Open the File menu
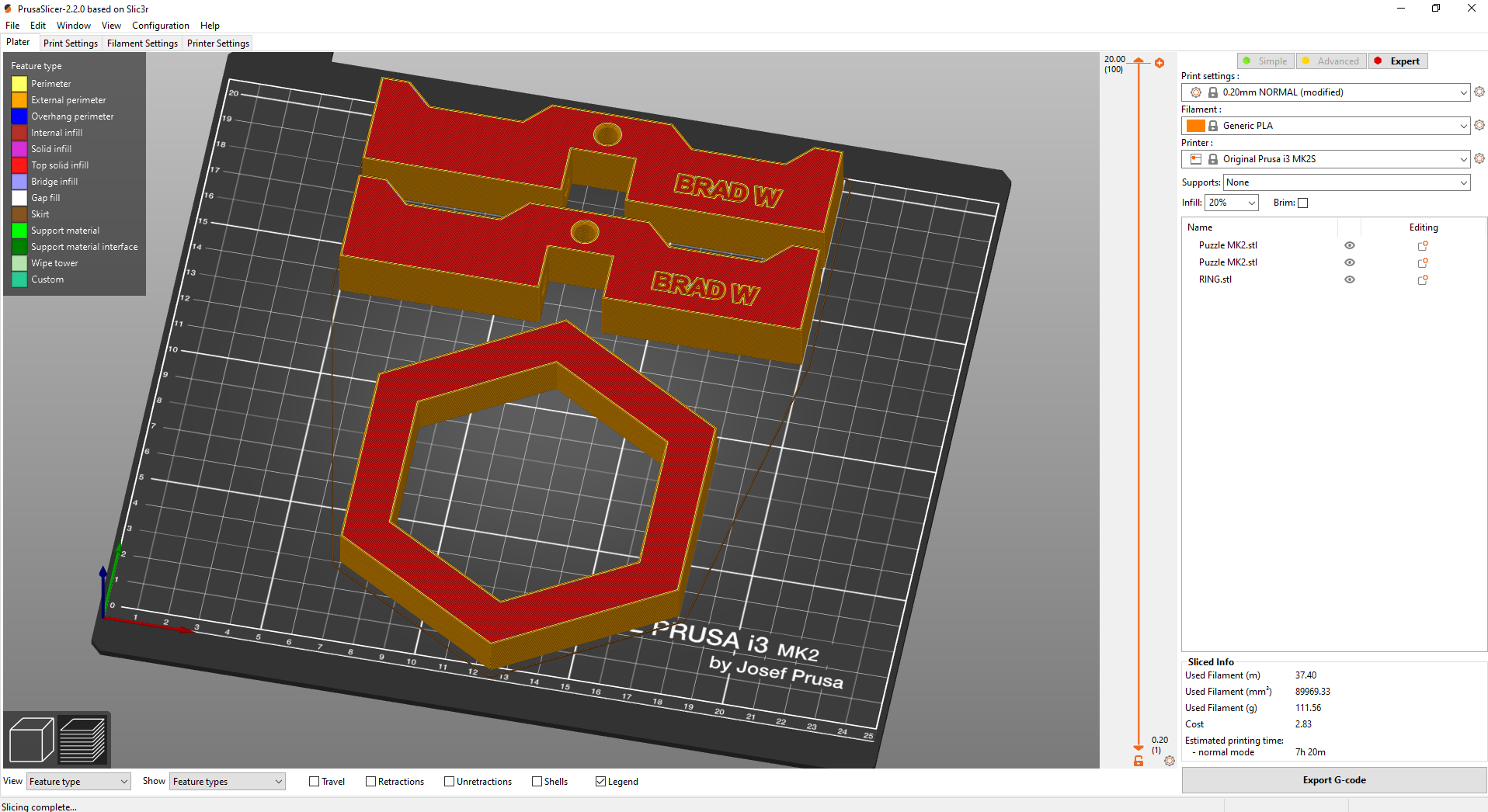 12,26
